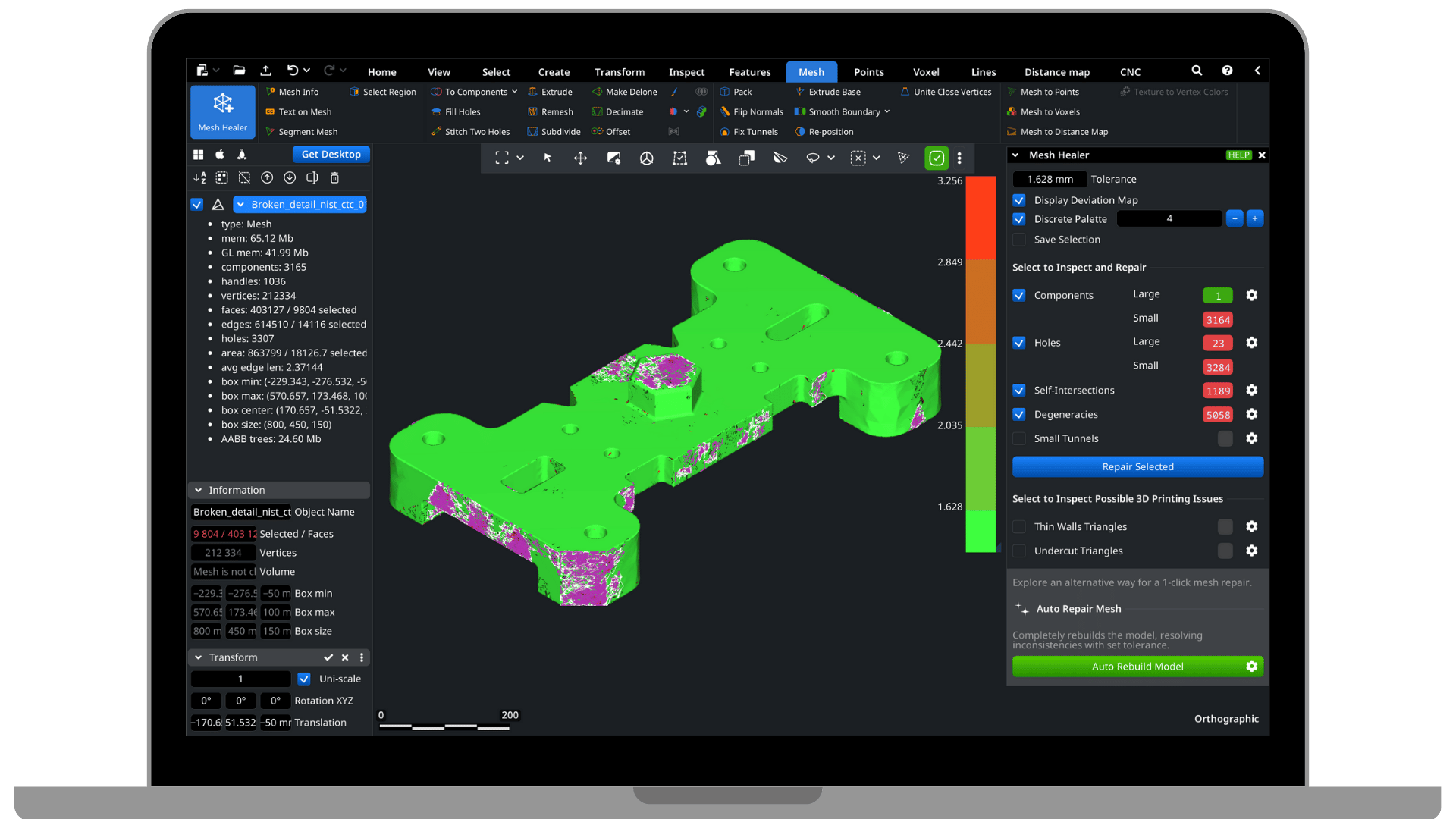Collapse the Information section
1456x819 pixels.
coord(199,490)
